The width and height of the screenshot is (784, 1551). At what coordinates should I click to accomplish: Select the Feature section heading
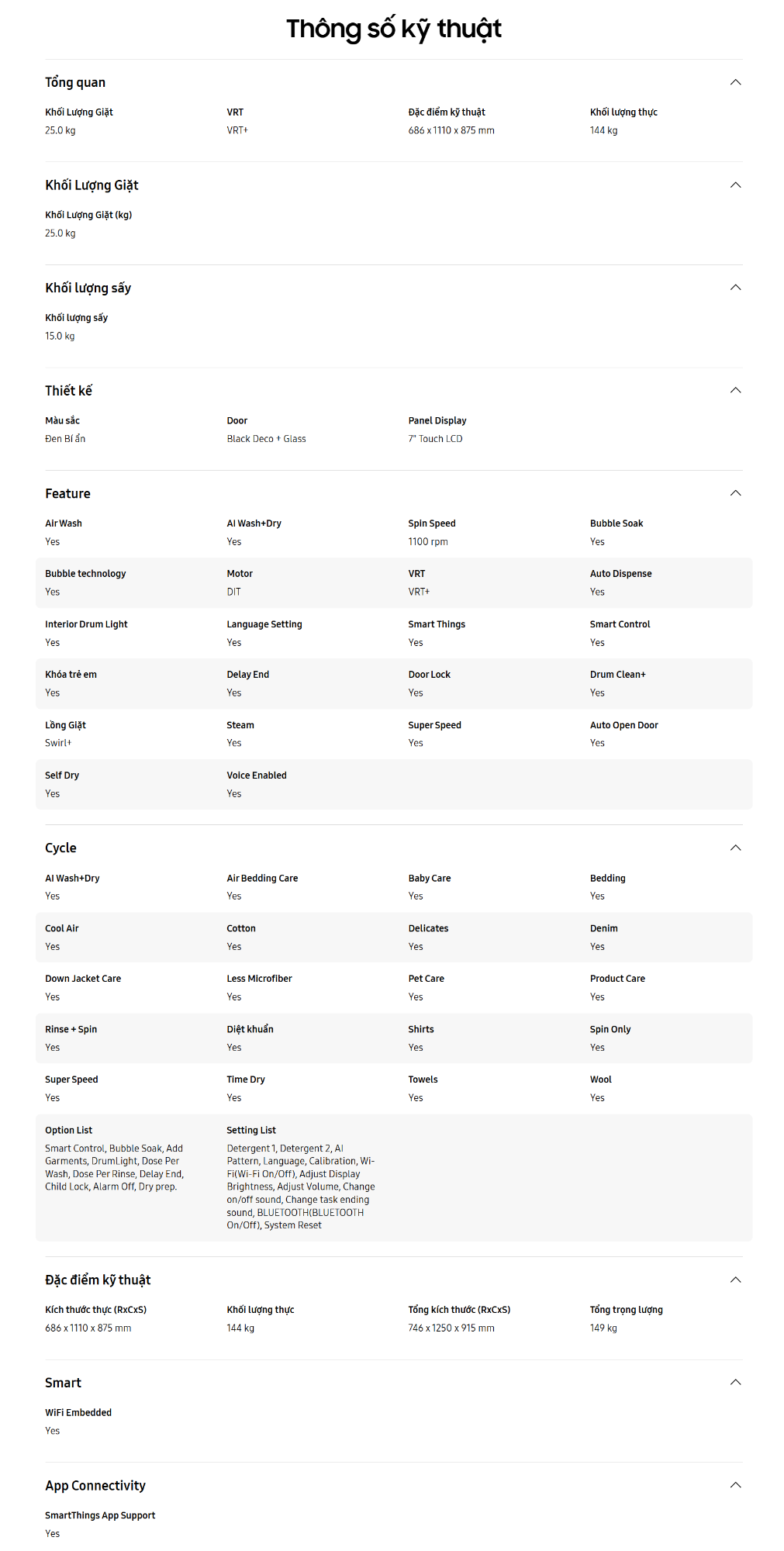click(67, 494)
